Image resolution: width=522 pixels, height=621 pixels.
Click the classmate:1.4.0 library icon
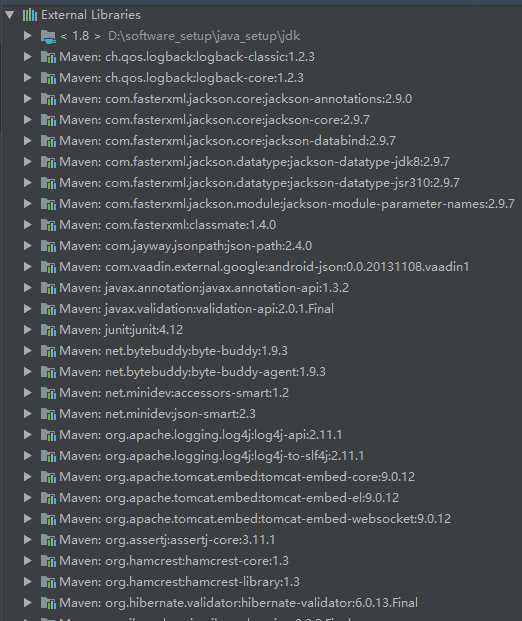point(48,225)
